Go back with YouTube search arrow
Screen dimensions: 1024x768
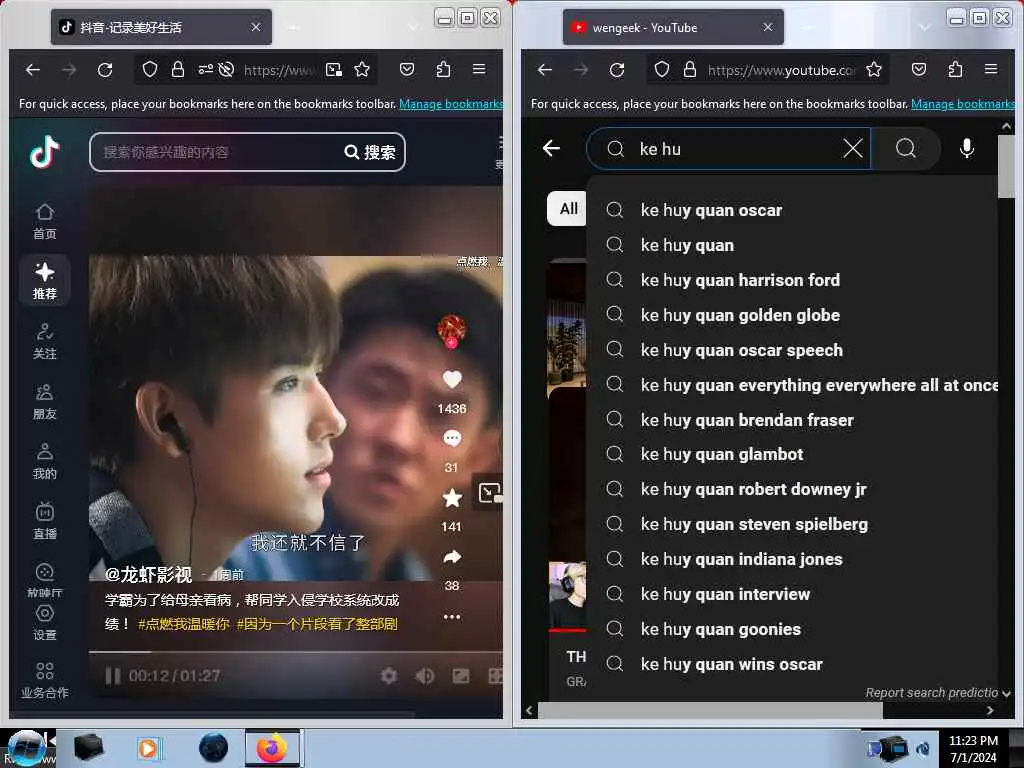551,149
